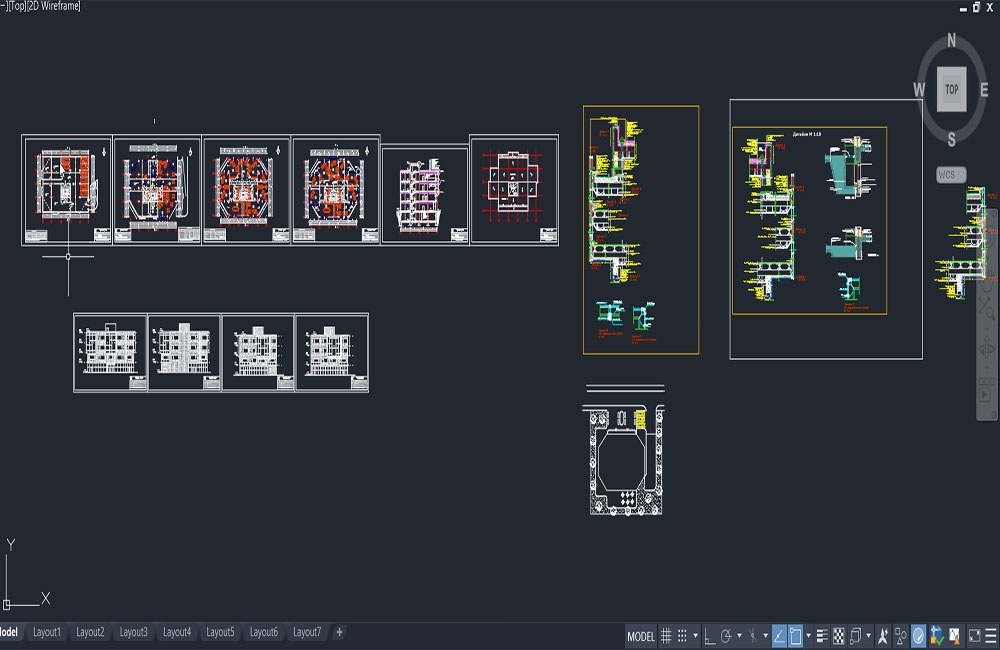This screenshot has width=1000, height=650.
Task: Disable object snap tracking
Action: [779, 636]
